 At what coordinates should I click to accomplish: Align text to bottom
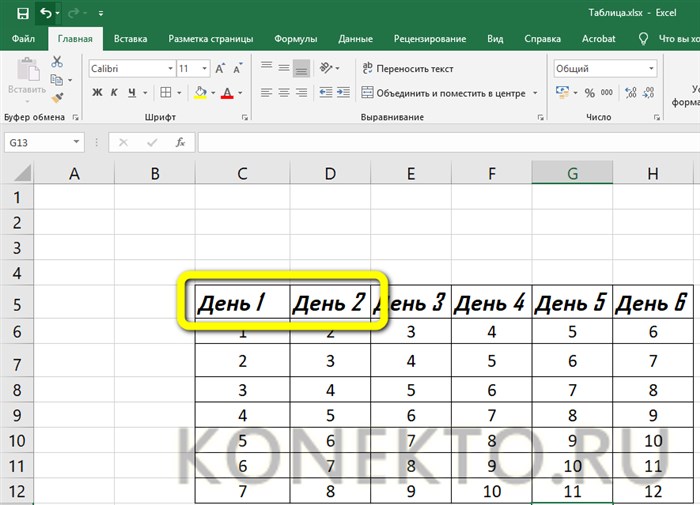pos(301,68)
